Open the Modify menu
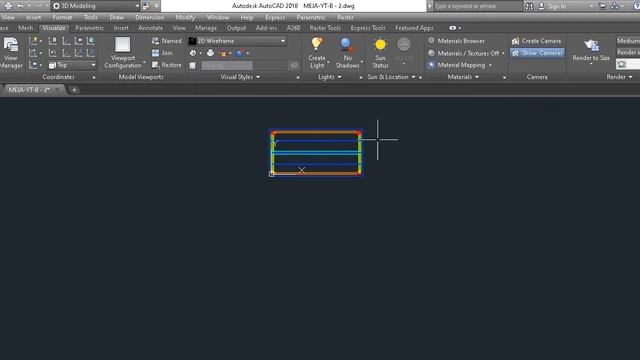This screenshot has height=360, width=640. (x=185, y=18)
